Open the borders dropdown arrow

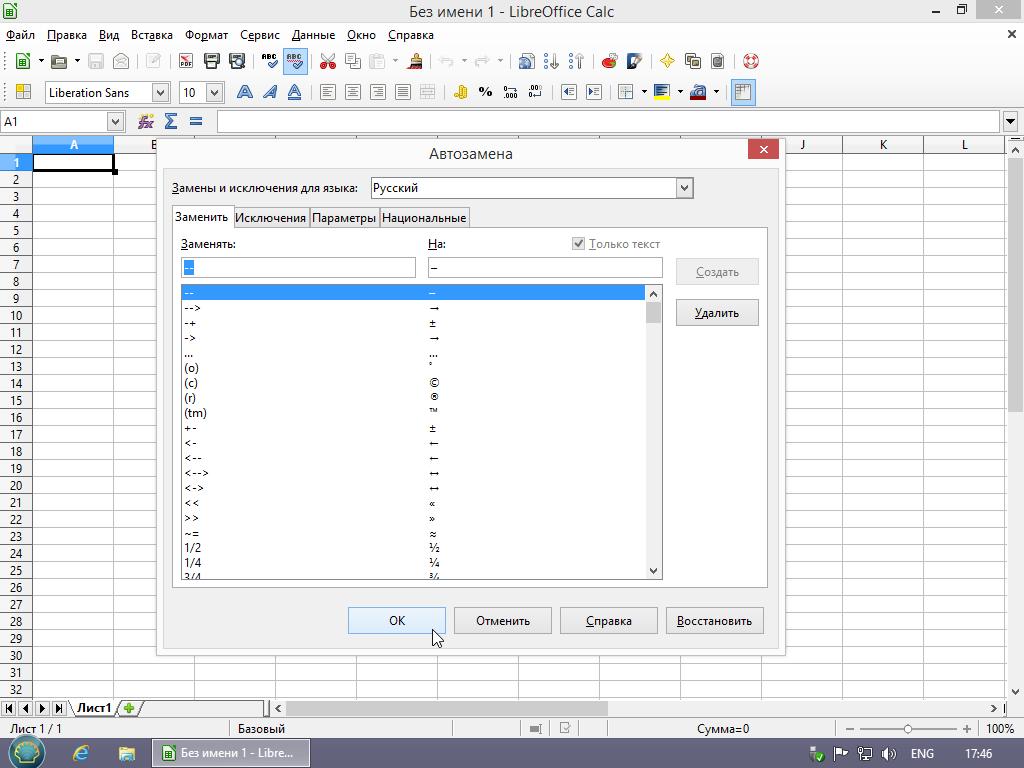(644, 92)
